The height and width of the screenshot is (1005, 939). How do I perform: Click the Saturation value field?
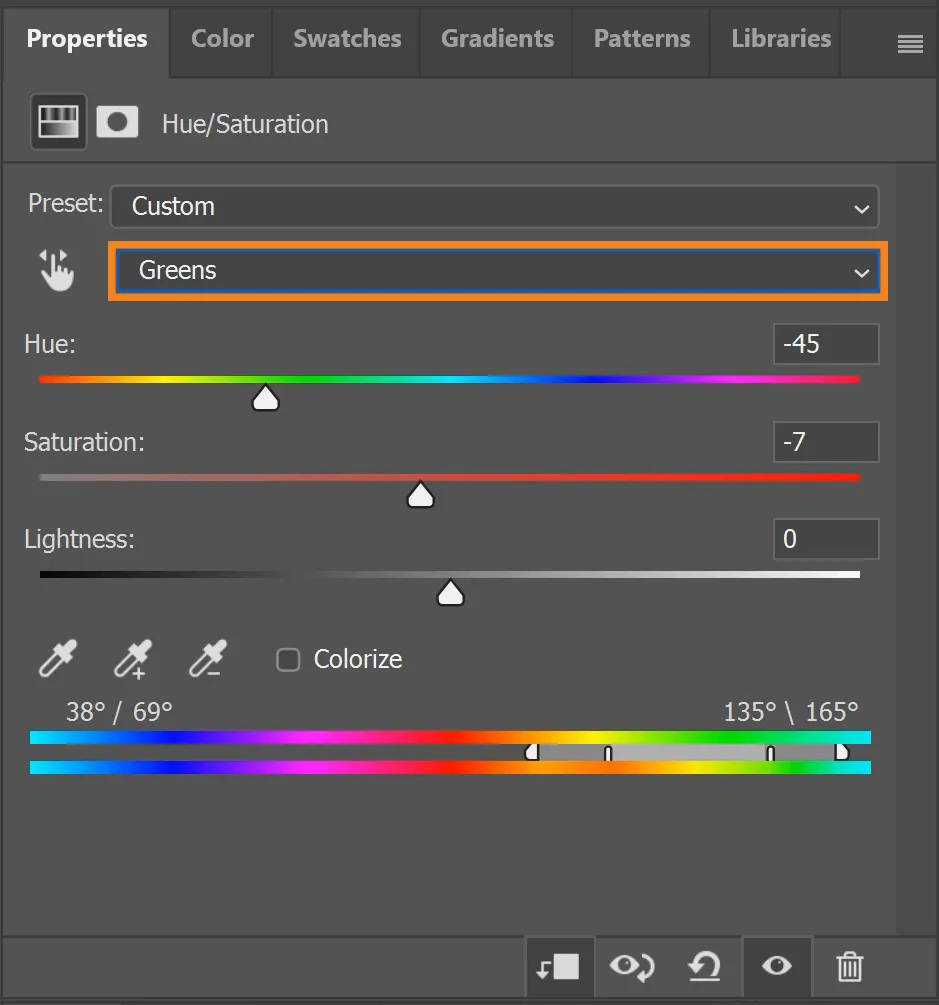tap(825, 442)
